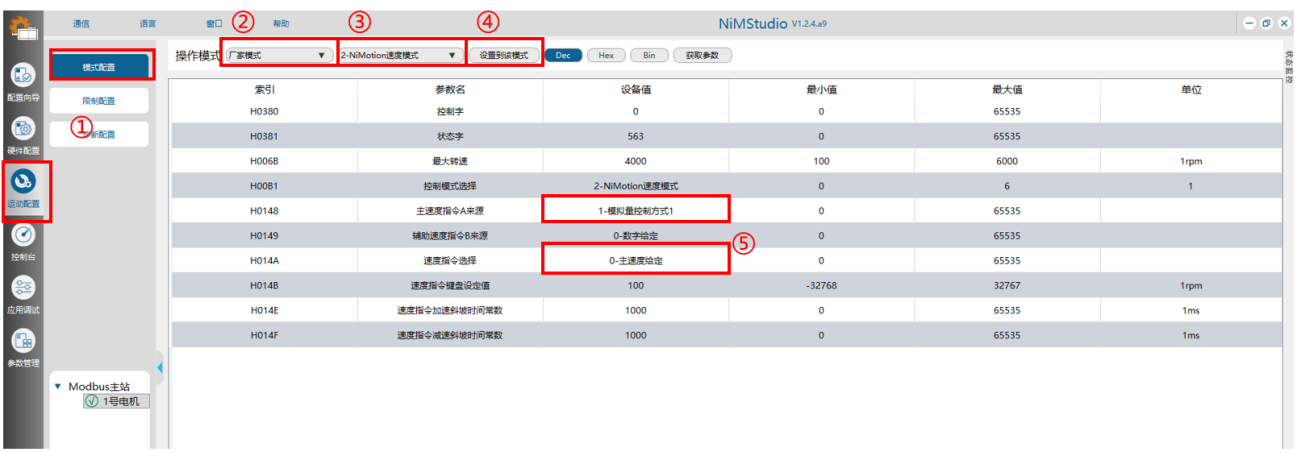Click the 控制字 parameter name
Viewport: 1297px width, 452px height.
[450, 110]
